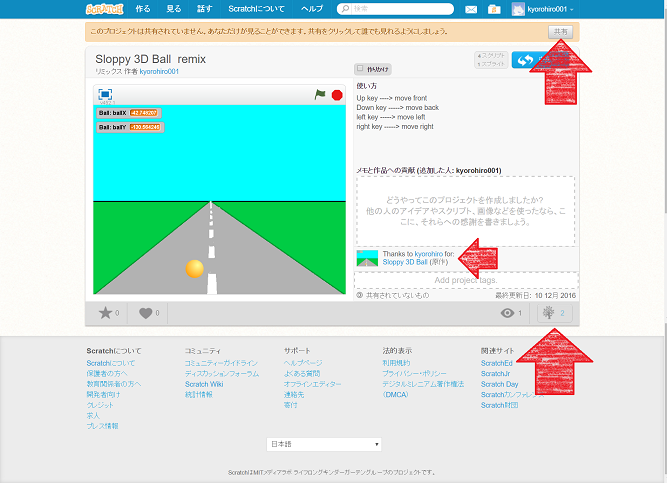
Task: Favorite the project with star icon
Action: pos(105,313)
